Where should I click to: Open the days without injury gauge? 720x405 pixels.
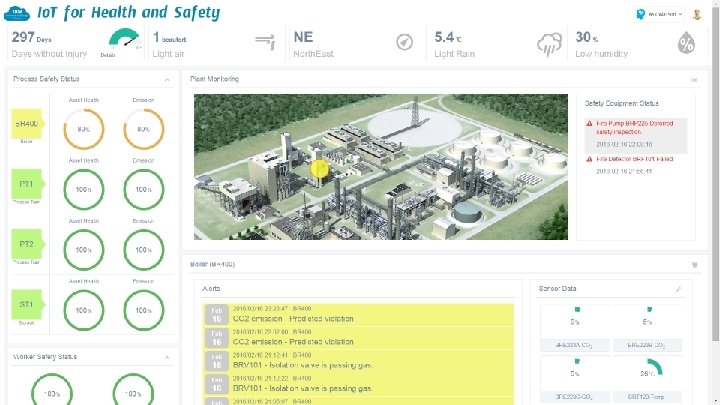(124, 40)
